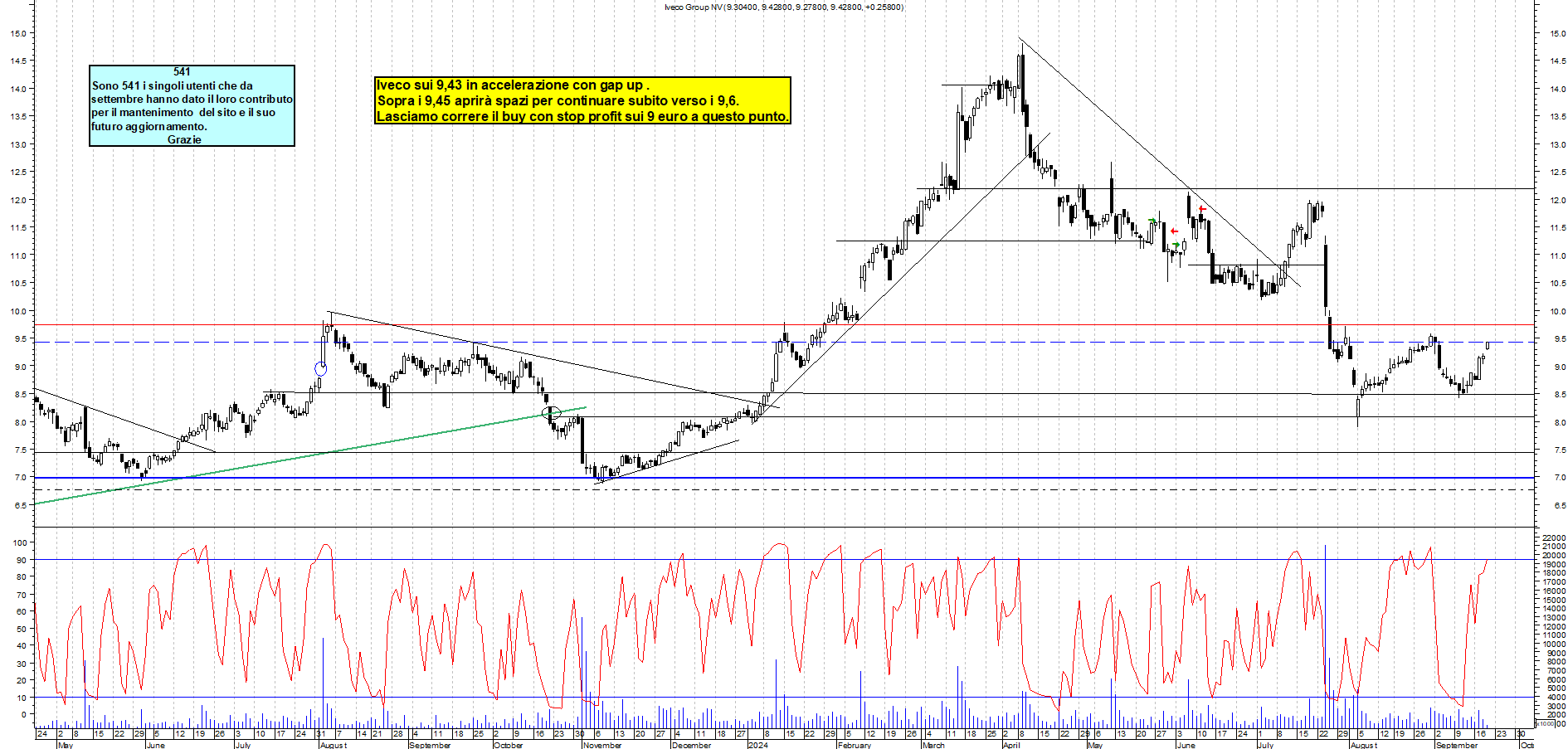The width and height of the screenshot is (1568, 749).
Task: Click the '2024' year label on the time axis
Action: click(x=757, y=745)
